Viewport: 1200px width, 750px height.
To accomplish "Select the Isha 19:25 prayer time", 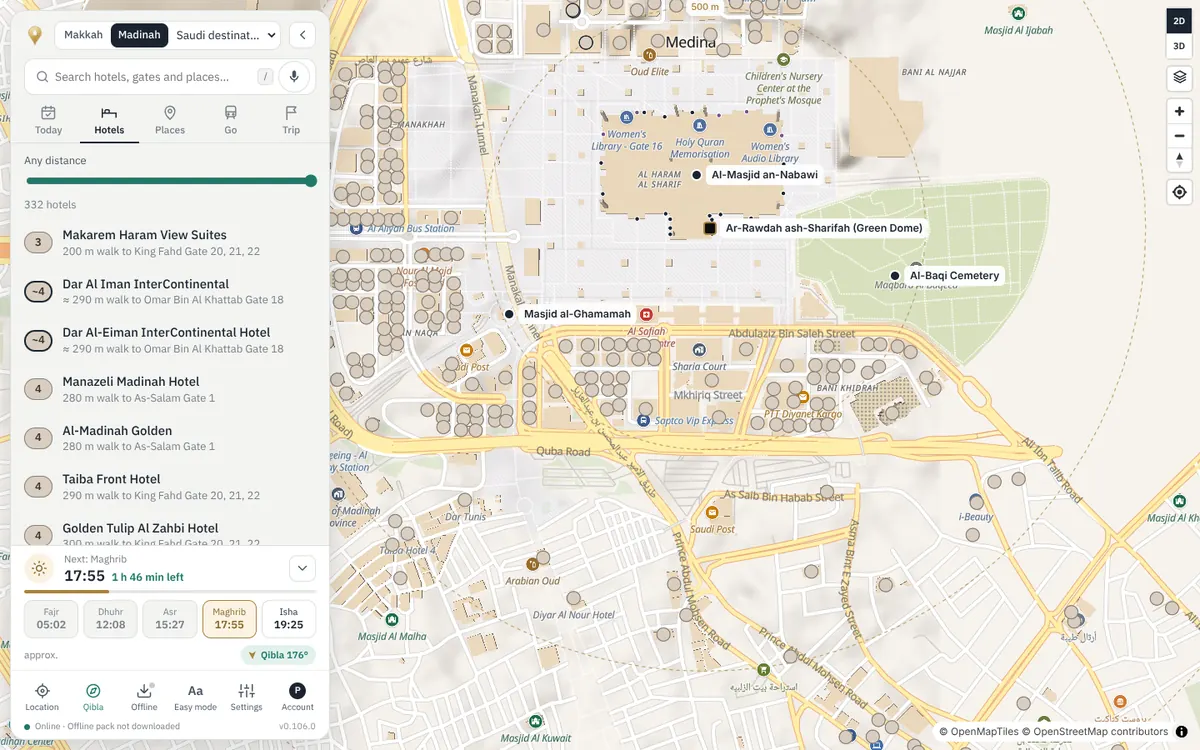I will point(289,619).
